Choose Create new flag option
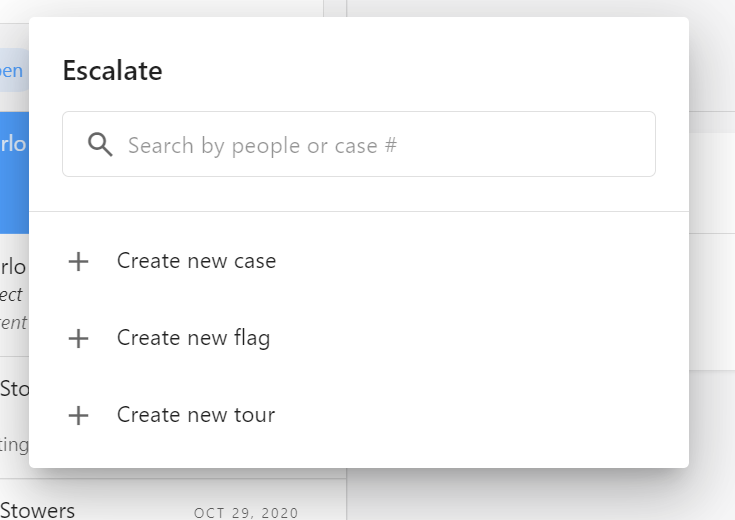This screenshot has height=520, width=735. coord(359,338)
